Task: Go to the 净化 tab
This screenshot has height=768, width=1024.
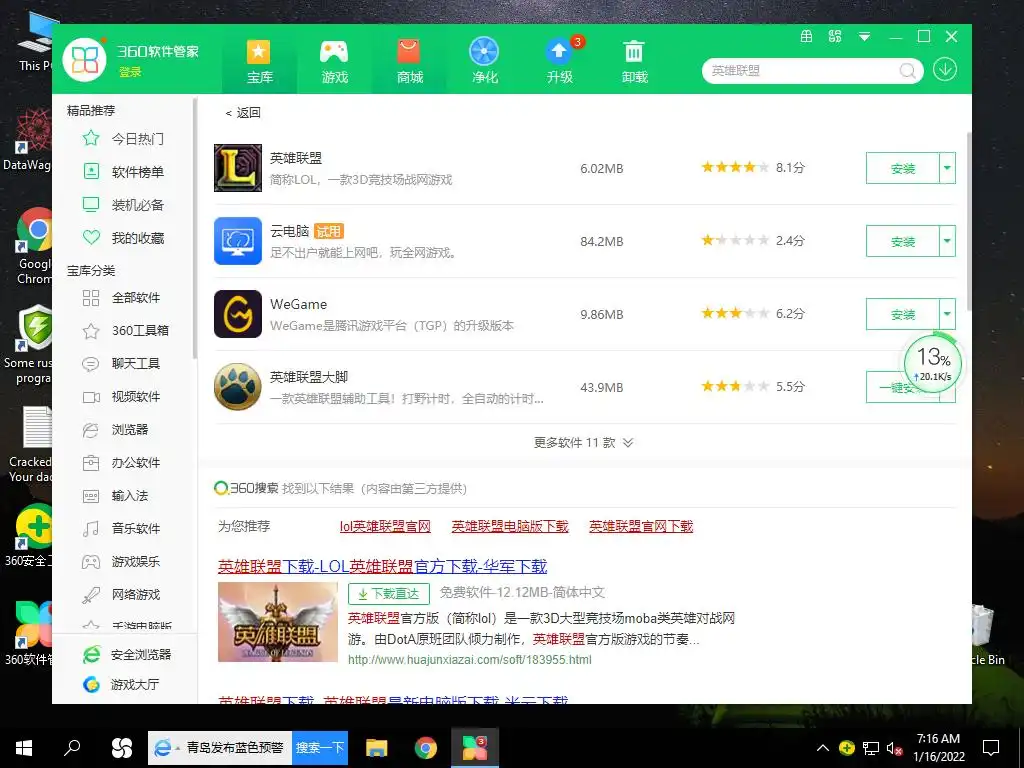Action: [485, 61]
